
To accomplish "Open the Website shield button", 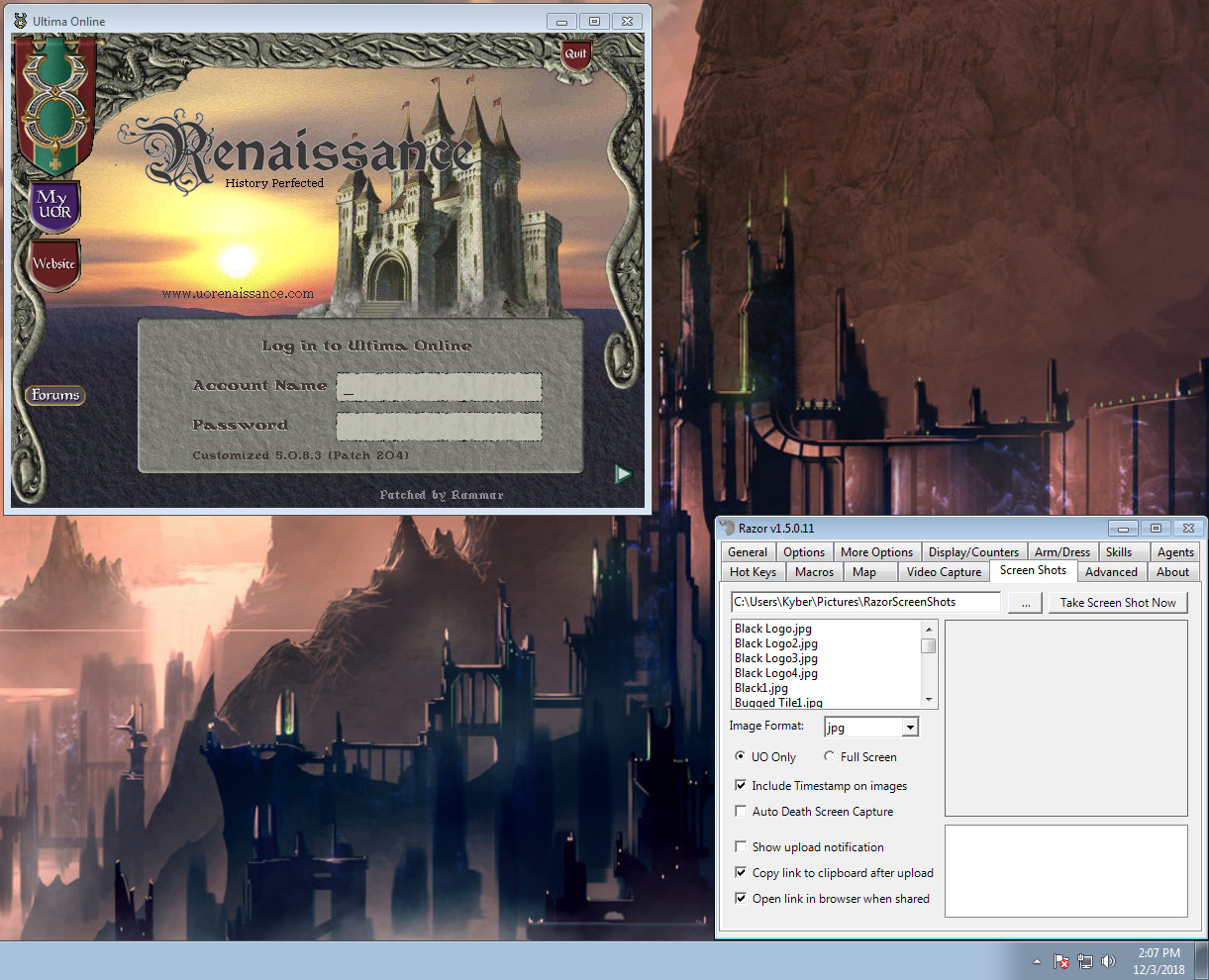I will (x=53, y=264).
